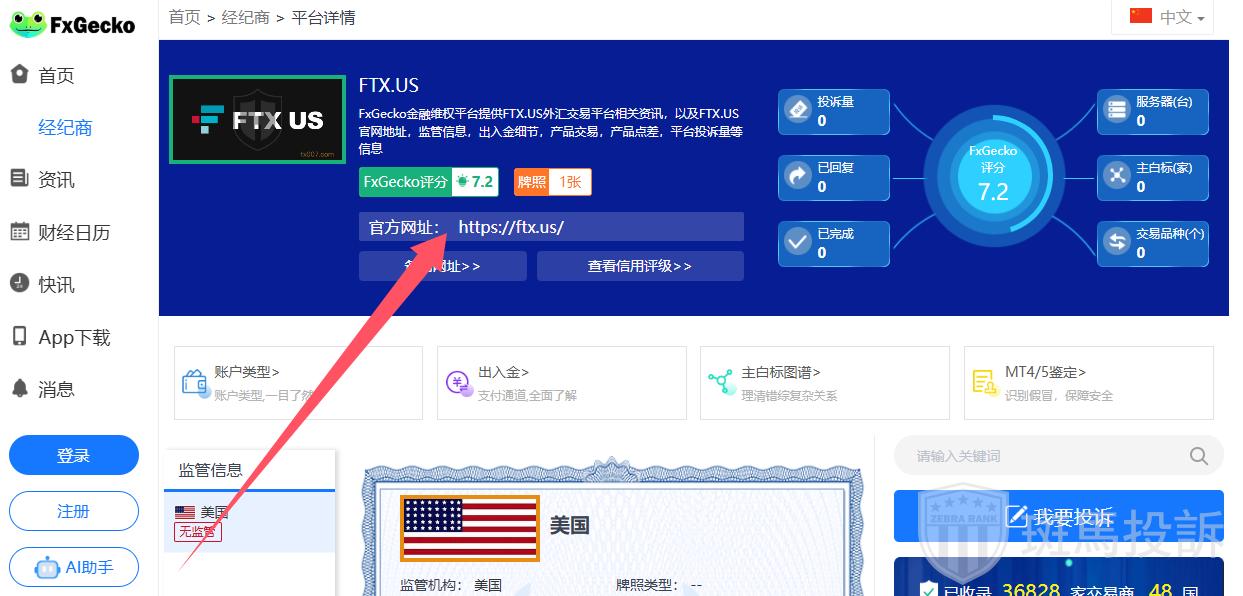Click the search magnifier icon
The image size is (1243, 596).
[1198, 456]
